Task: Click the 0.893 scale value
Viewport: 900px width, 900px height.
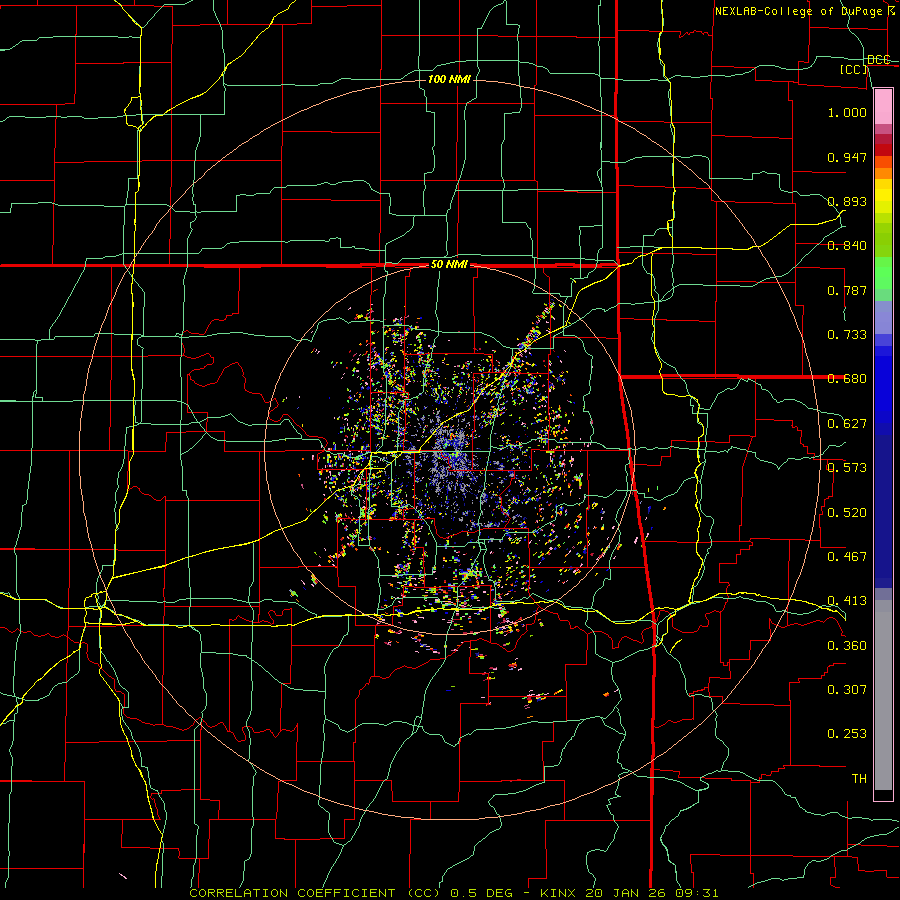Action: [x=847, y=201]
